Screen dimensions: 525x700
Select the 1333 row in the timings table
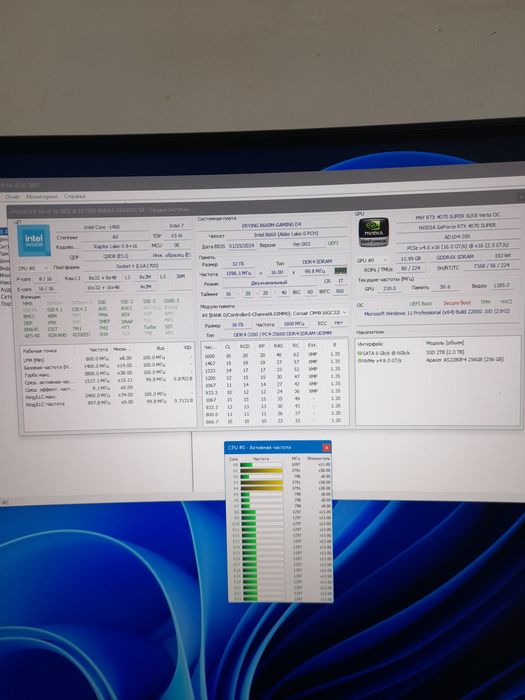click(273, 371)
